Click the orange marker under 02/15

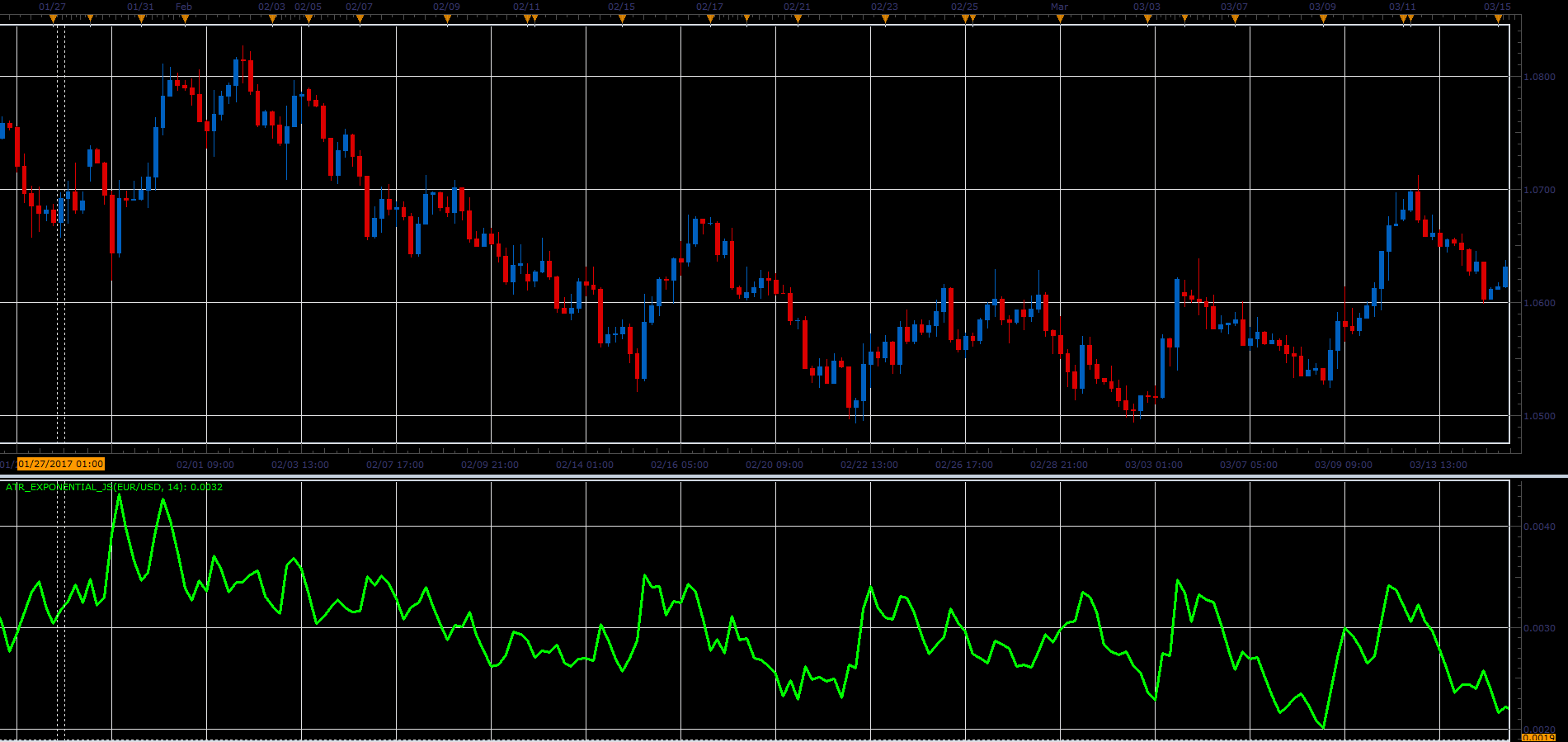[622, 18]
